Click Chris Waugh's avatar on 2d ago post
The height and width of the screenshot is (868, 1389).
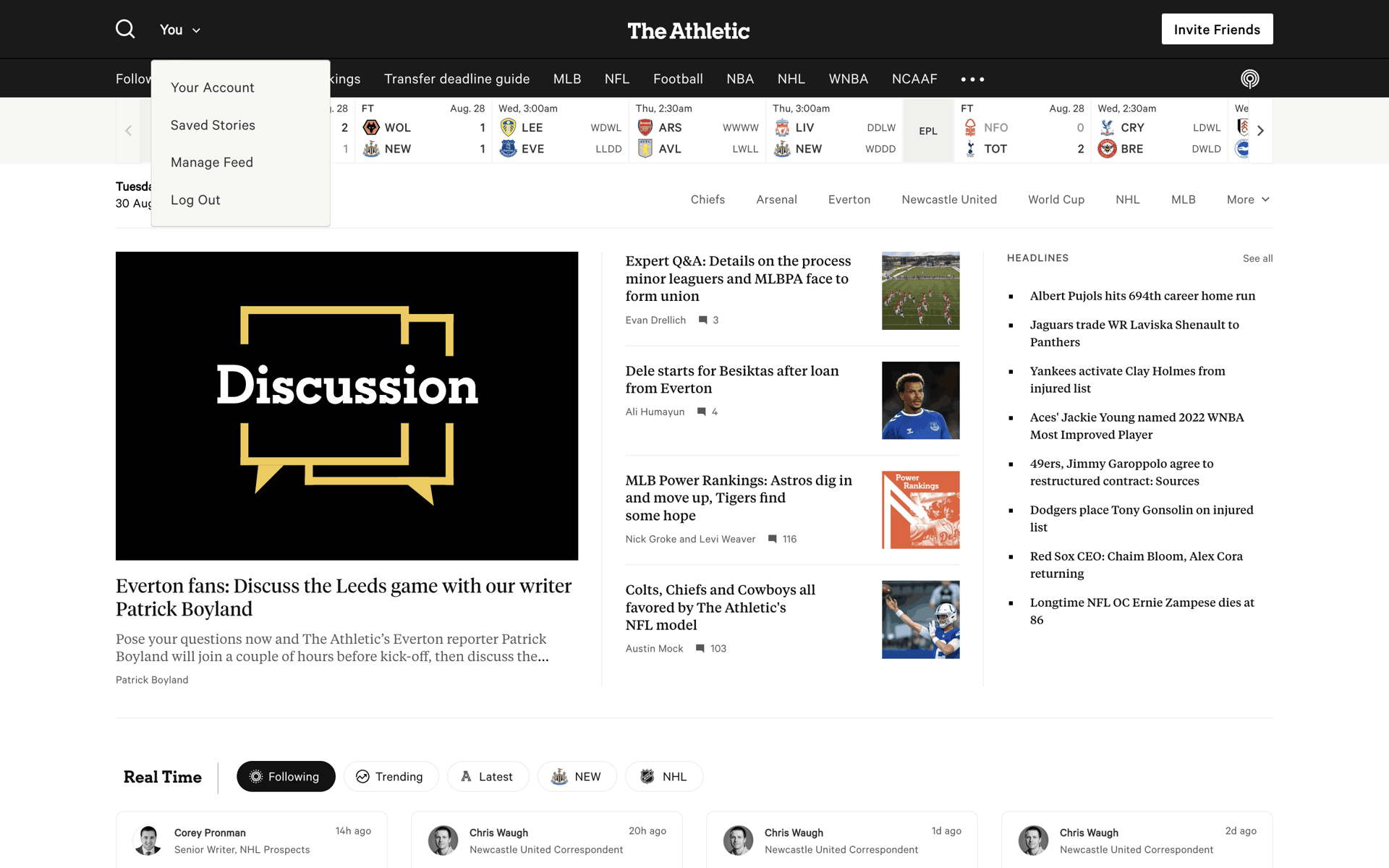tap(1033, 841)
